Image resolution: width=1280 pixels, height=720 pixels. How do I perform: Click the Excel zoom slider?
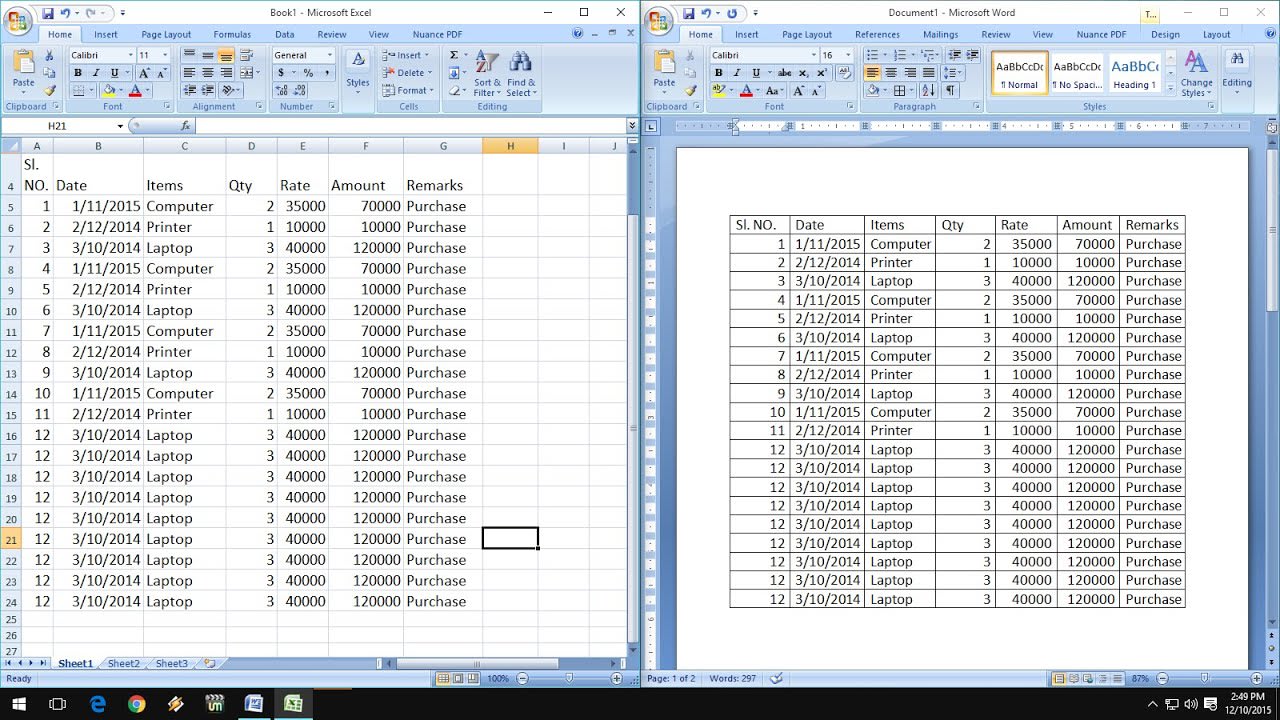point(569,679)
